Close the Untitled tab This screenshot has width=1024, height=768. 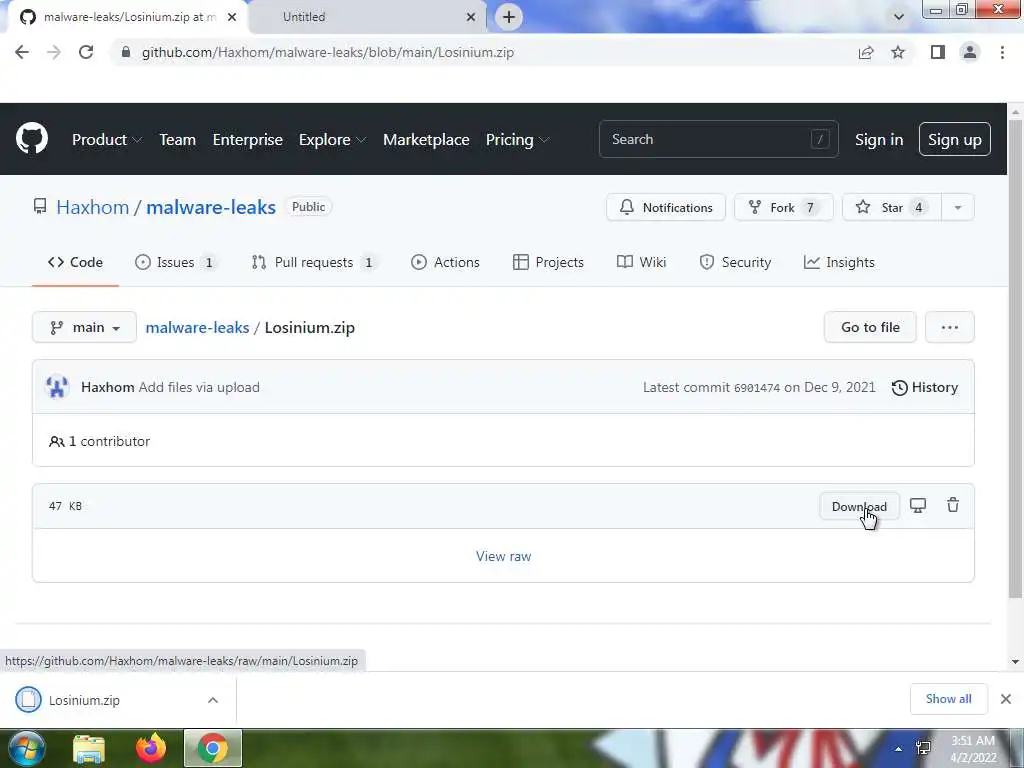471,17
